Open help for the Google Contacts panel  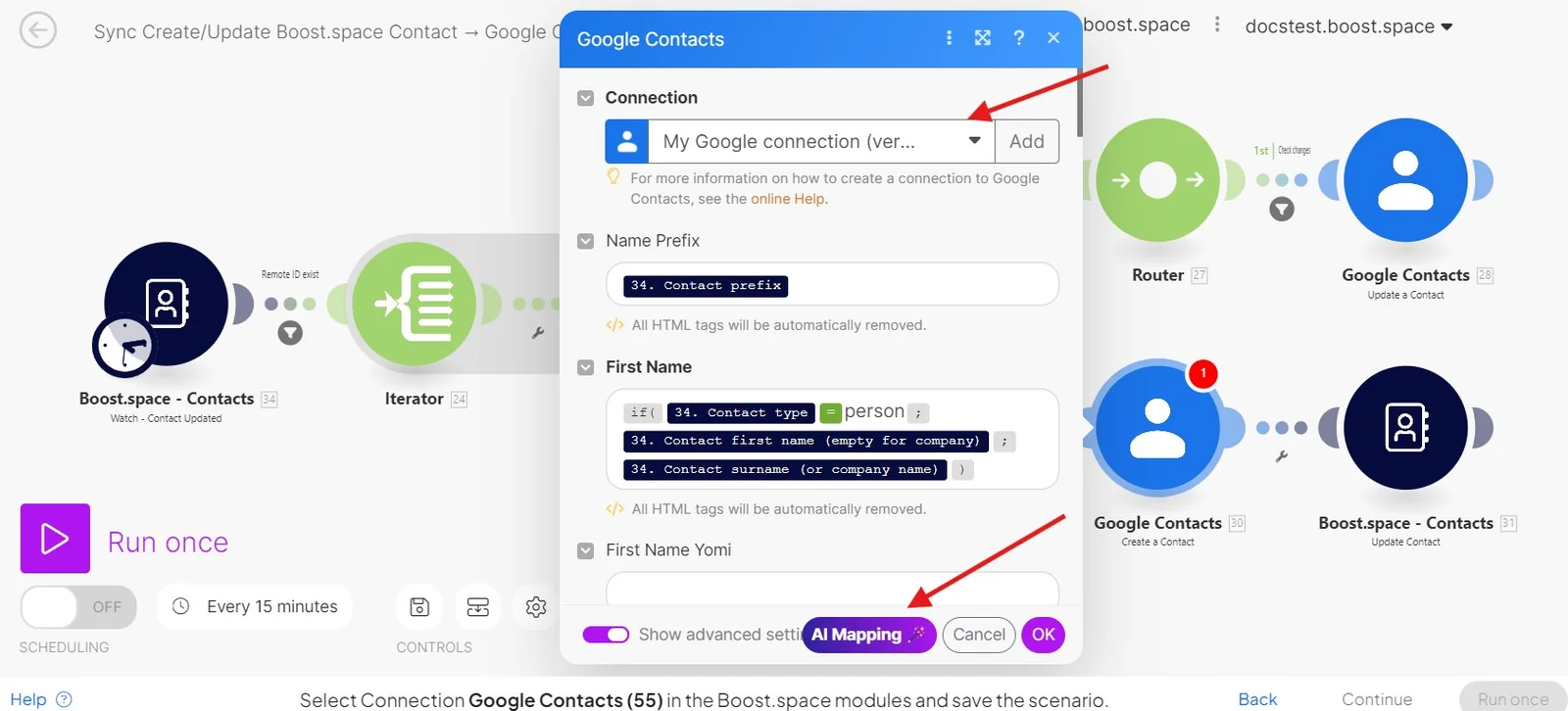tap(1019, 37)
